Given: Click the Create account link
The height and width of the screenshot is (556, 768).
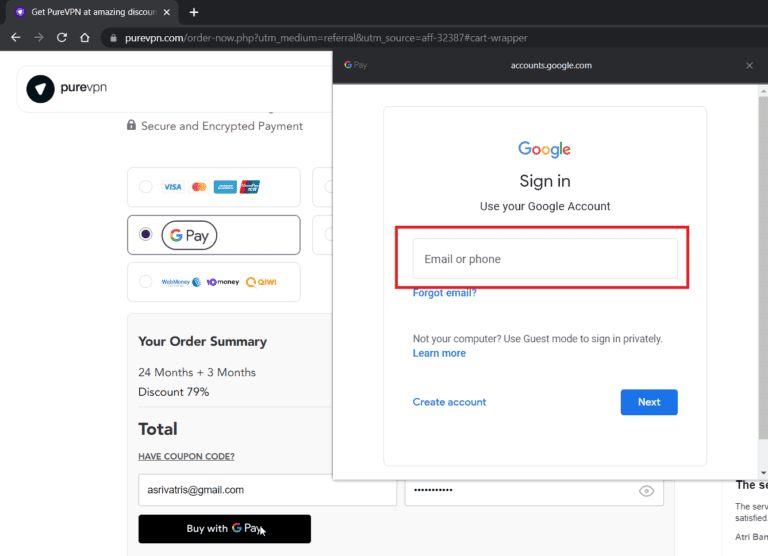Looking at the screenshot, I should [x=449, y=402].
